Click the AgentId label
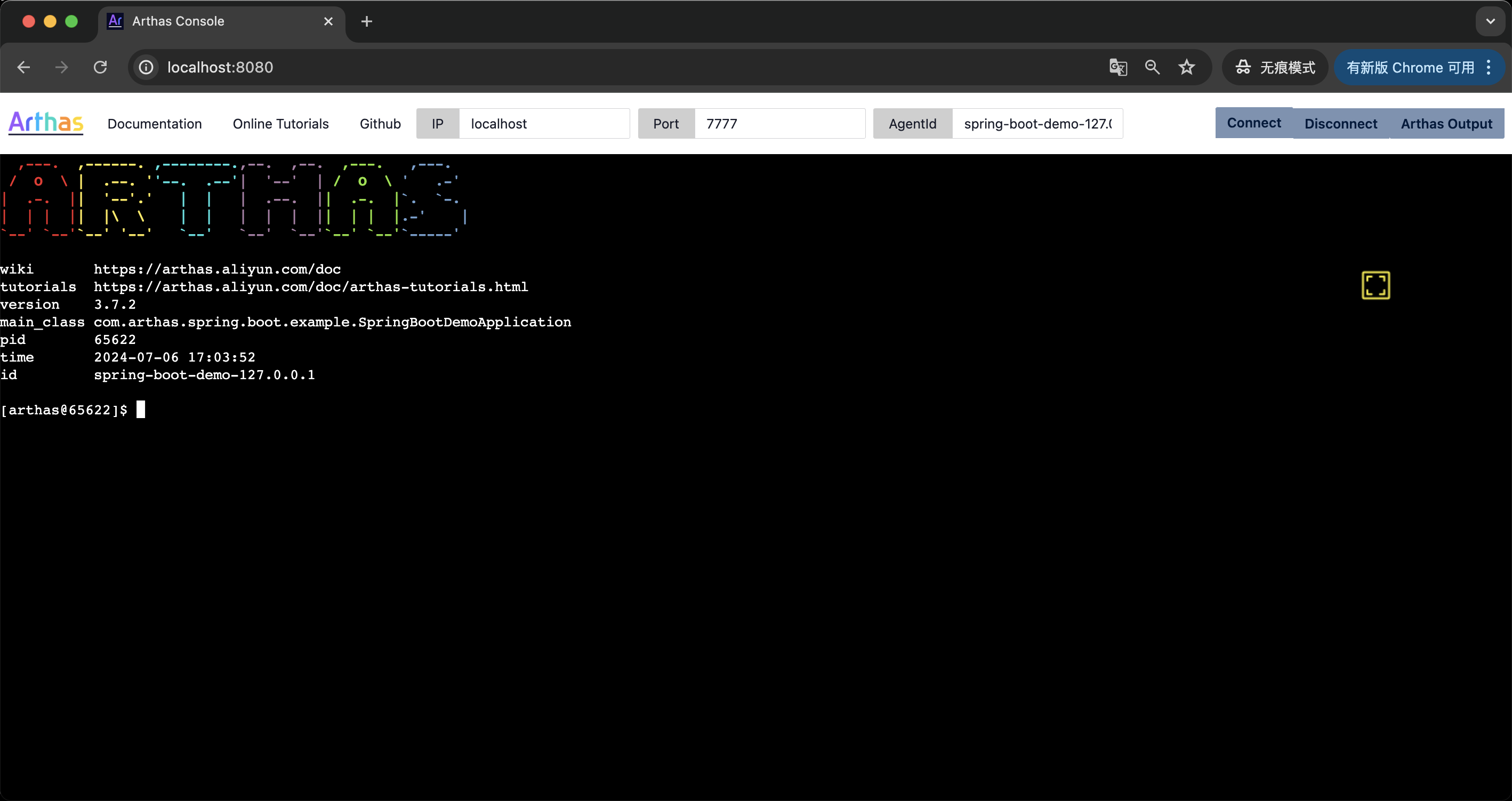 point(912,124)
